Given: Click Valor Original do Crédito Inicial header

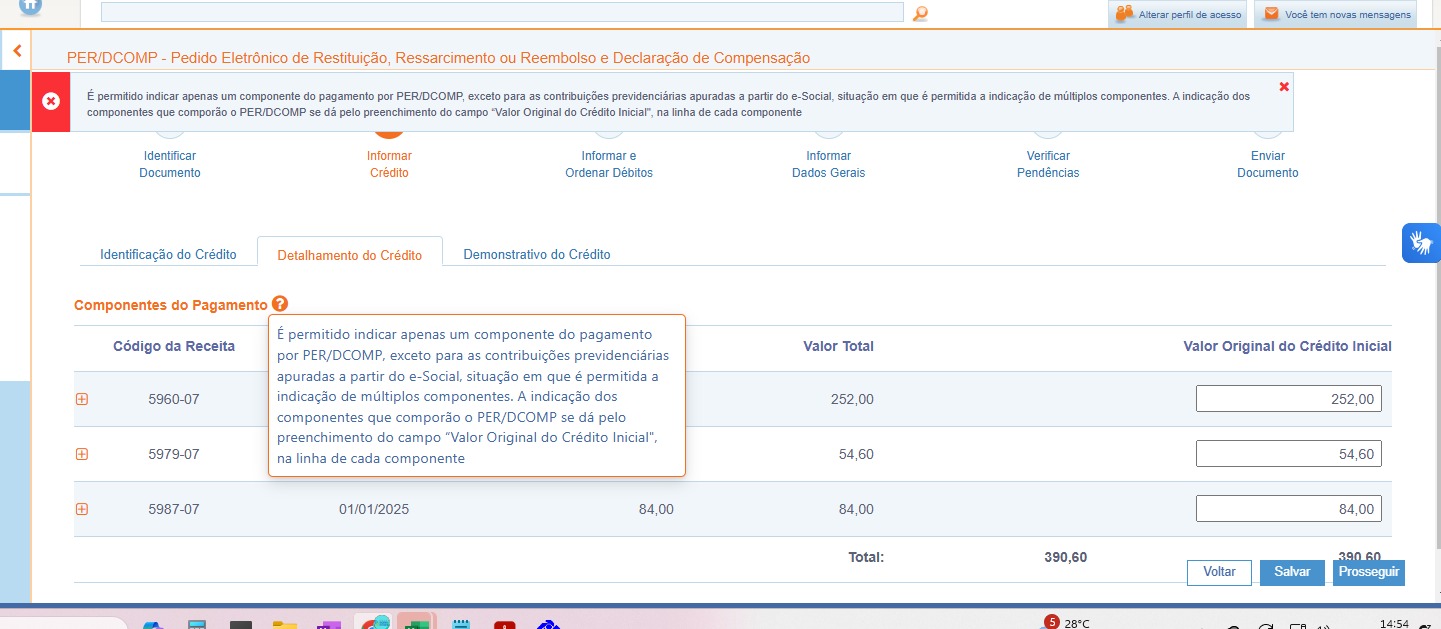Looking at the screenshot, I should [x=1287, y=346].
